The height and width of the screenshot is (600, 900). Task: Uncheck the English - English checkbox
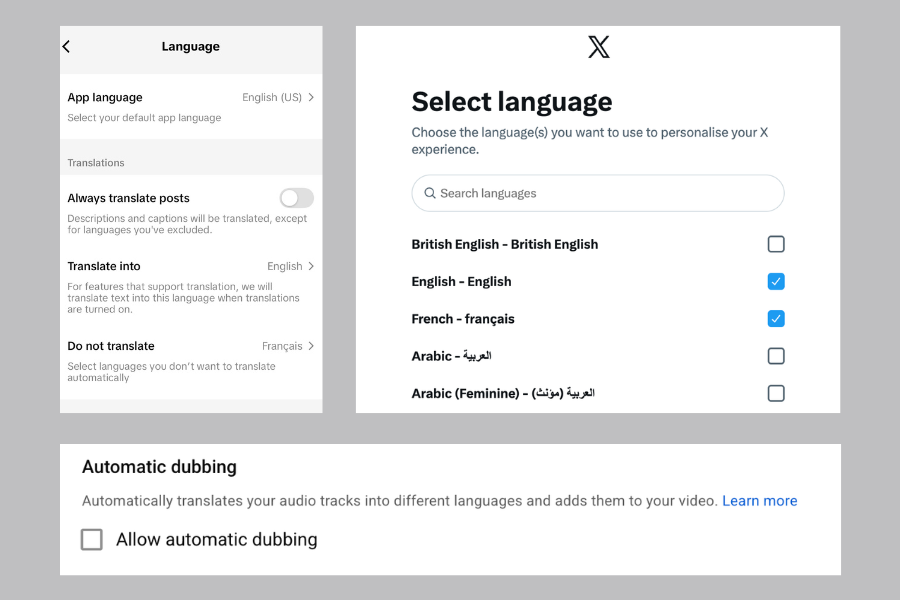click(776, 281)
